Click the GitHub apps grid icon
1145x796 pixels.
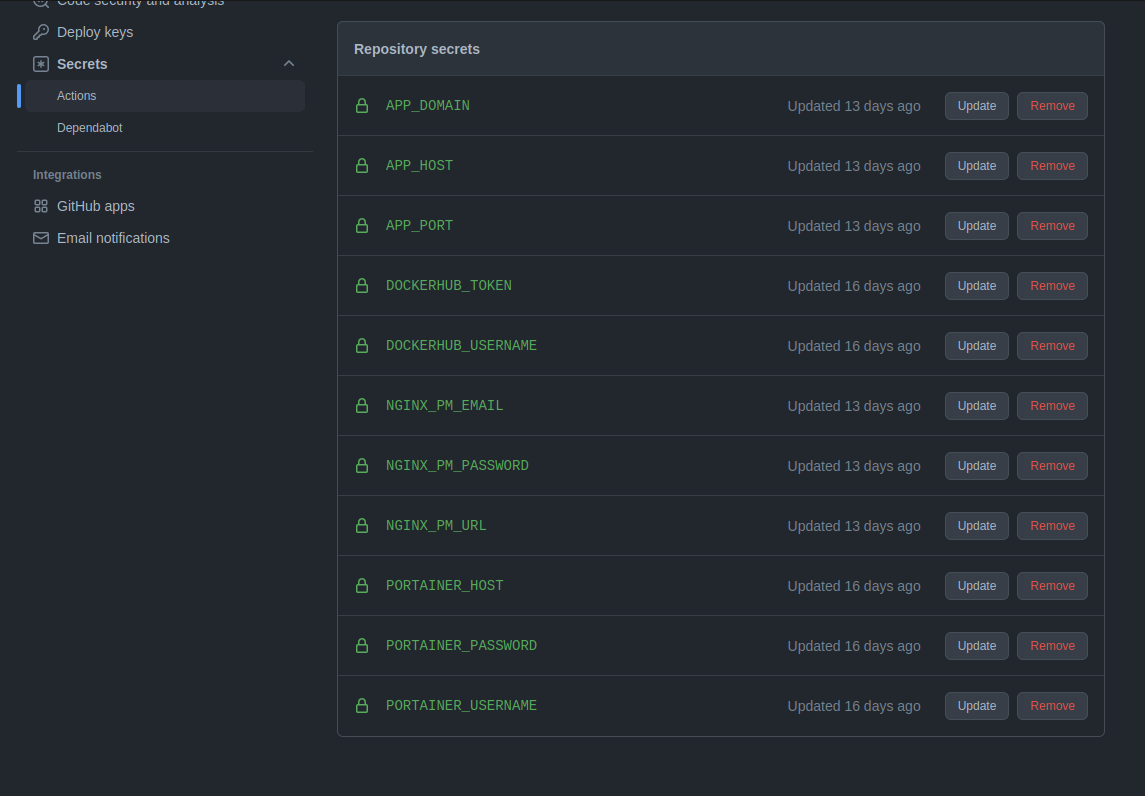pos(41,206)
